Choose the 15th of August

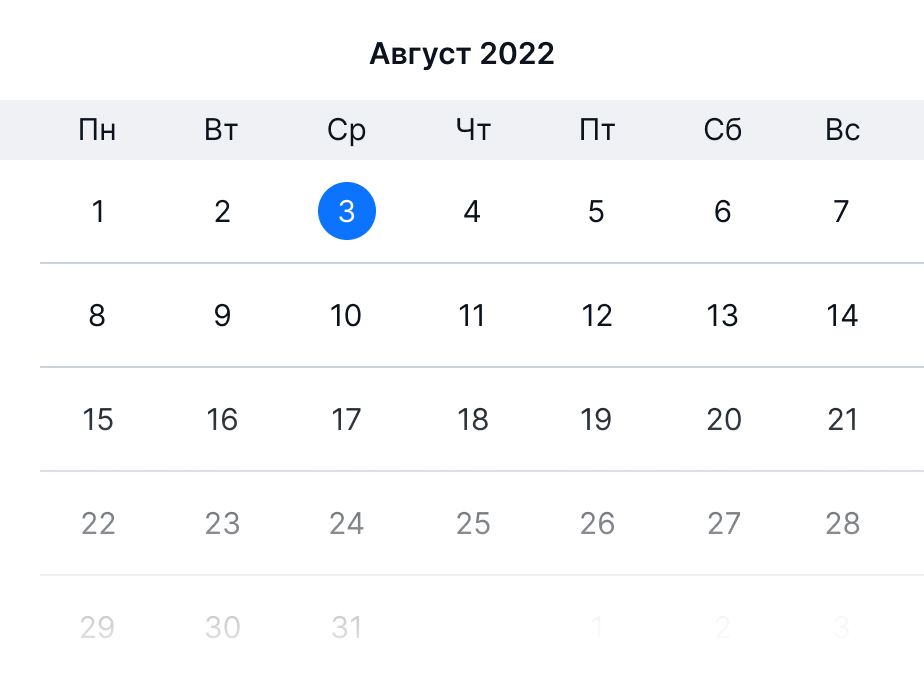coord(98,420)
